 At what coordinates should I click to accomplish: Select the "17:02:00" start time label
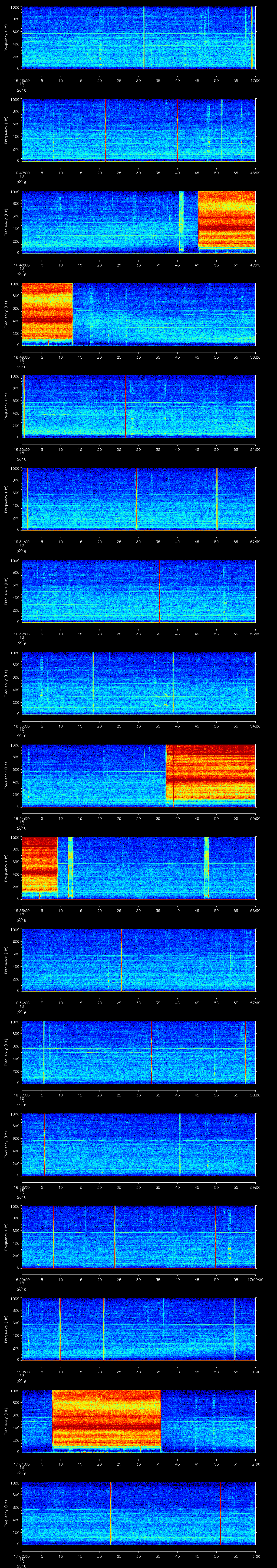pos(22,1556)
